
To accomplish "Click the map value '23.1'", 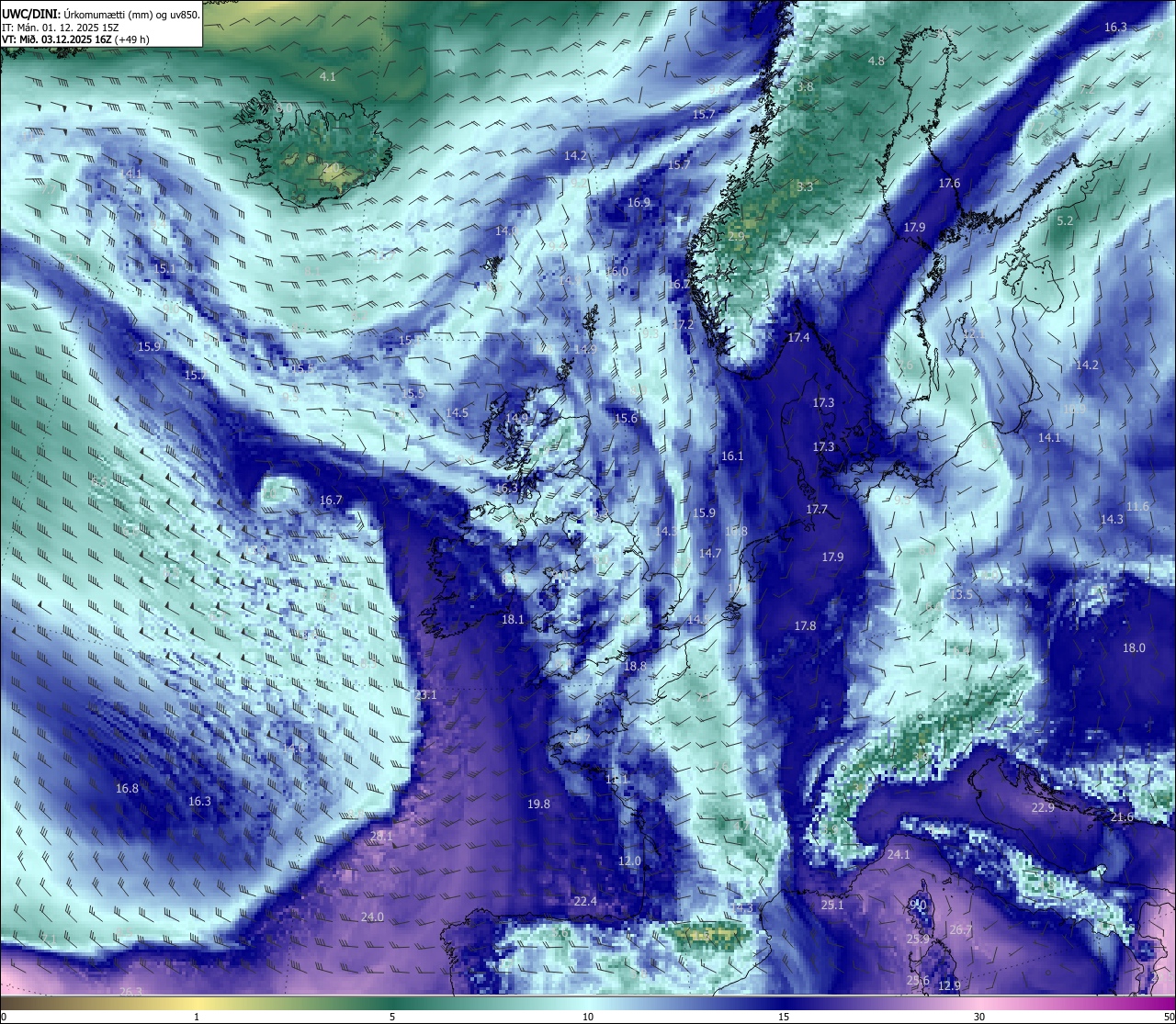I will pyautogui.click(x=425, y=695).
